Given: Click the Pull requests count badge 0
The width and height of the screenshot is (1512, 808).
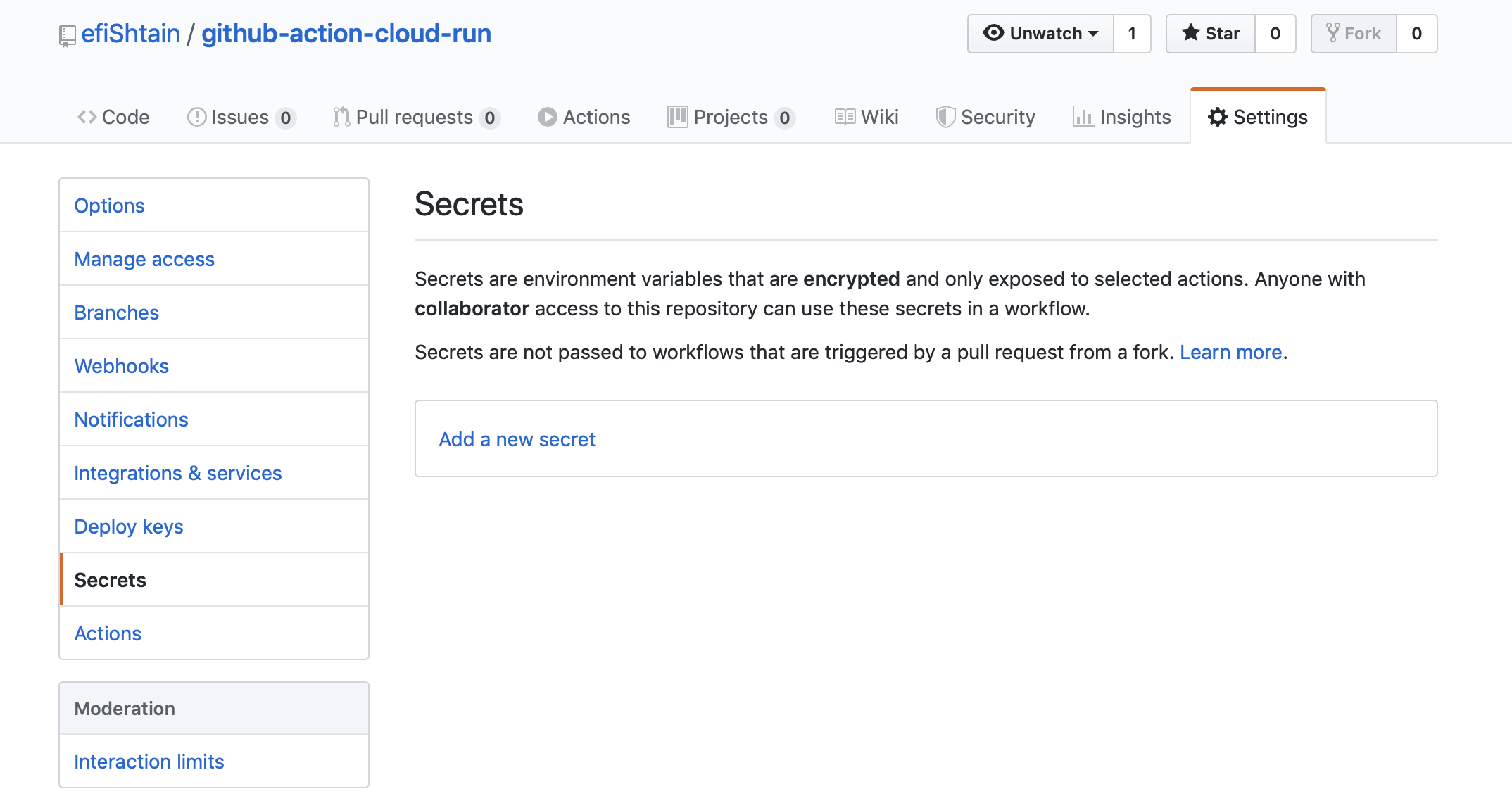Looking at the screenshot, I should (x=490, y=118).
